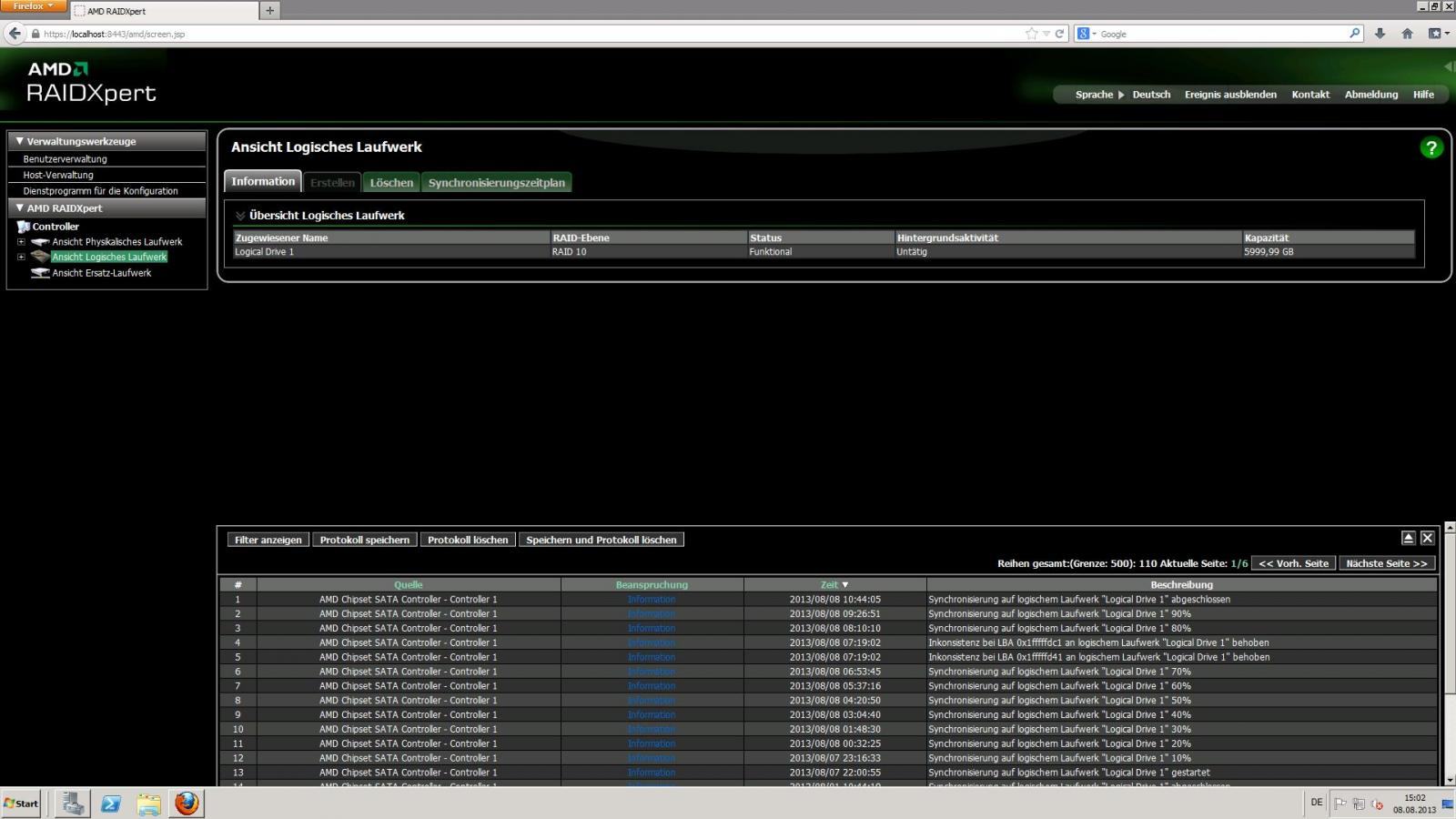Open Action Center flag tray icon
1456x819 pixels.
coord(1340,804)
